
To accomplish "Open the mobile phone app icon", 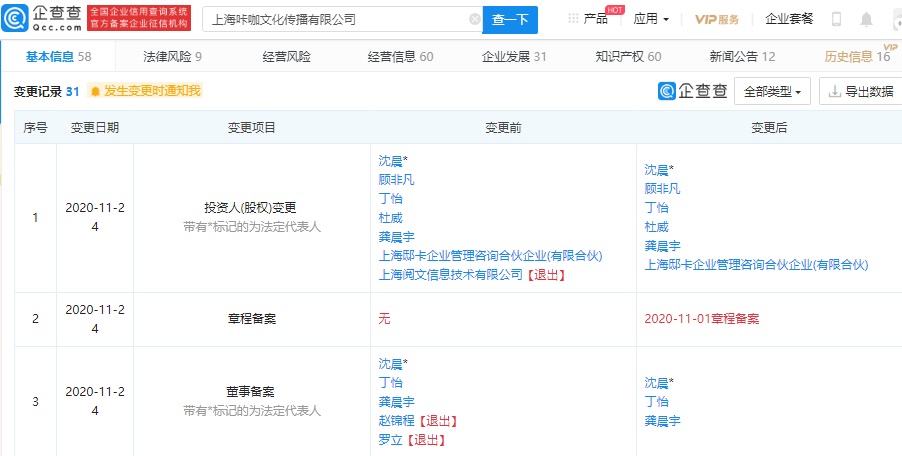I will click(x=837, y=20).
